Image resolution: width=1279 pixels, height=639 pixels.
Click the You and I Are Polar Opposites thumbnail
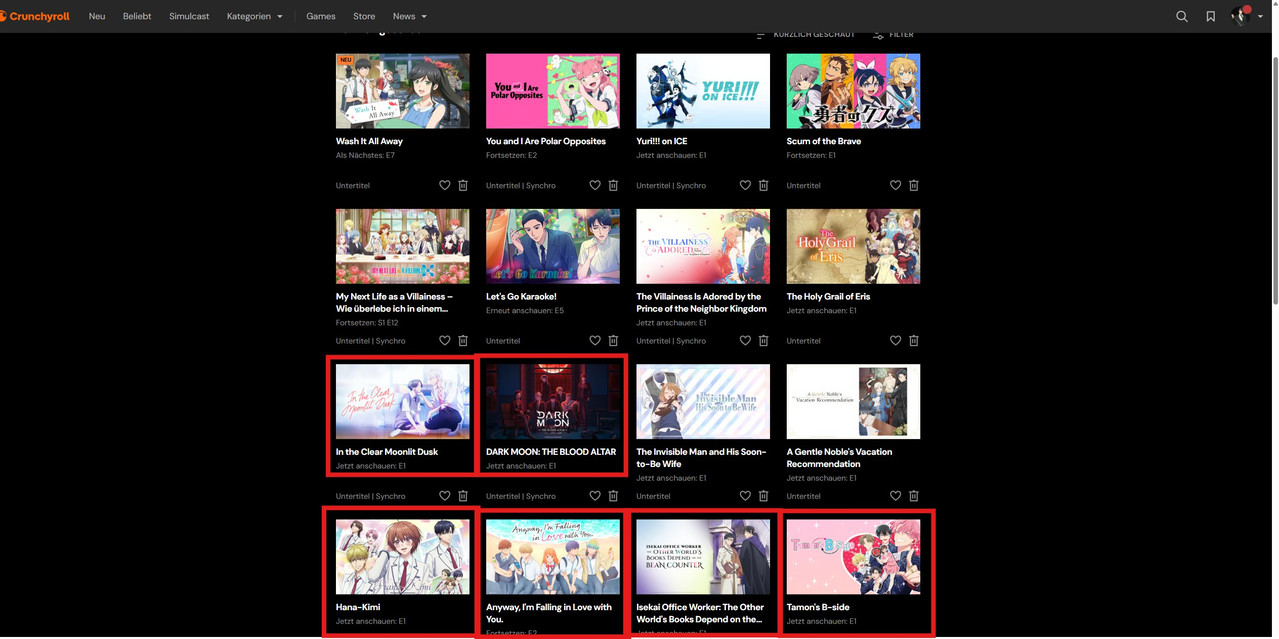553,91
